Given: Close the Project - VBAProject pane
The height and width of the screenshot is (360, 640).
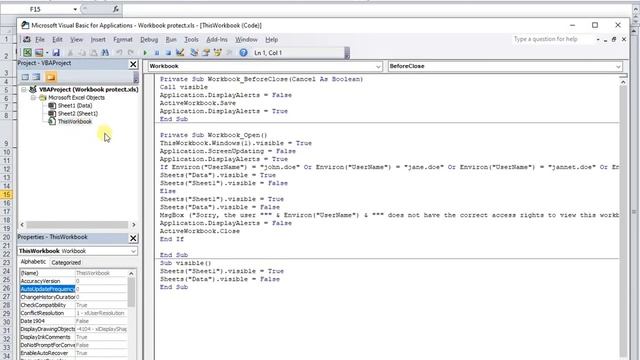Looking at the screenshot, I should [x=133, y=64].
